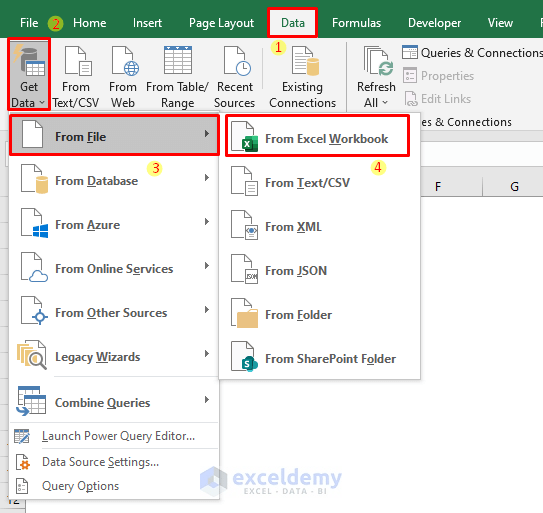Click the Properties button in ribbon

[438, 76]
